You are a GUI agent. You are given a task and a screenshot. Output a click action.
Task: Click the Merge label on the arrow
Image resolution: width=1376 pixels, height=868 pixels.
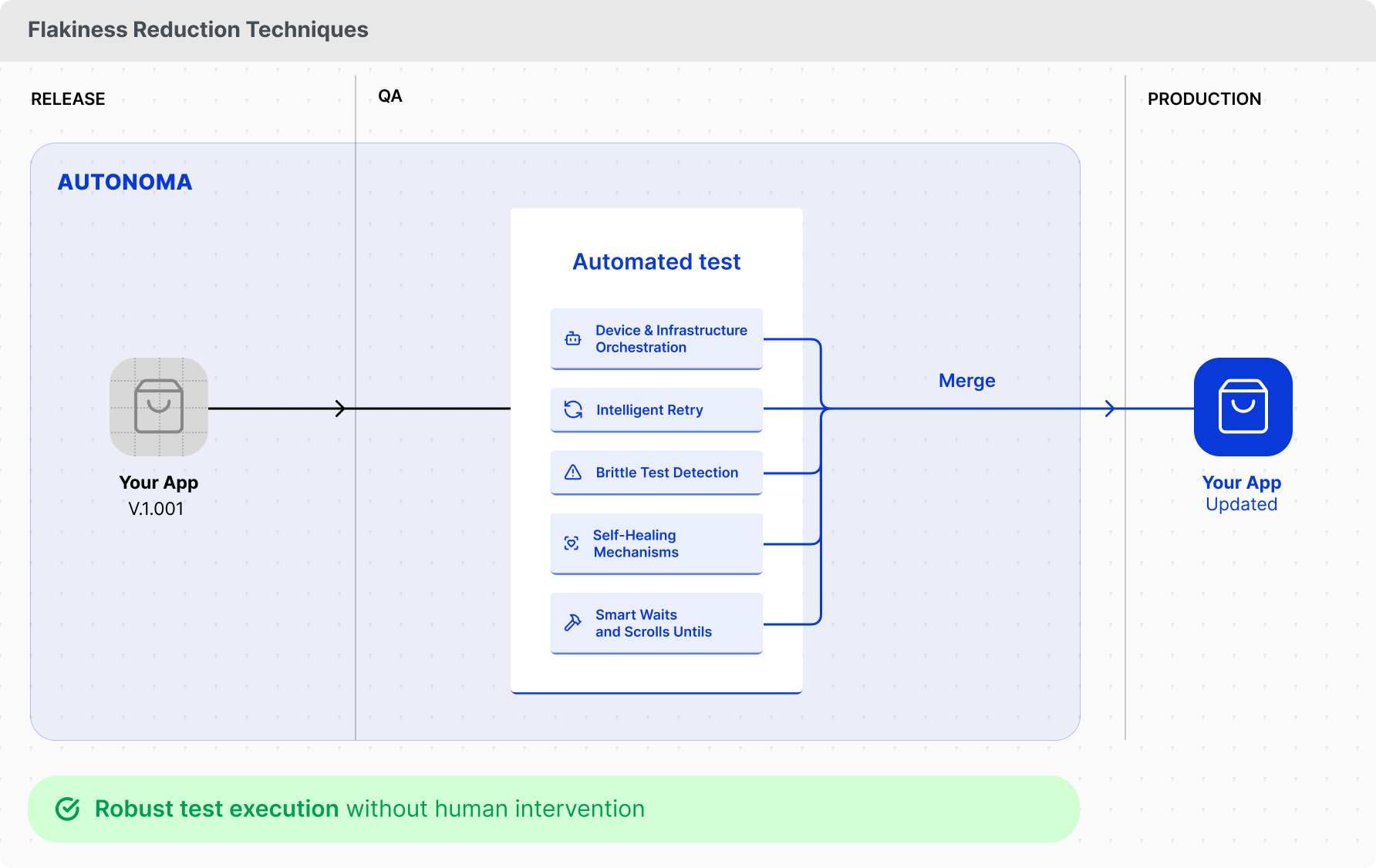[x=966, y=381]
